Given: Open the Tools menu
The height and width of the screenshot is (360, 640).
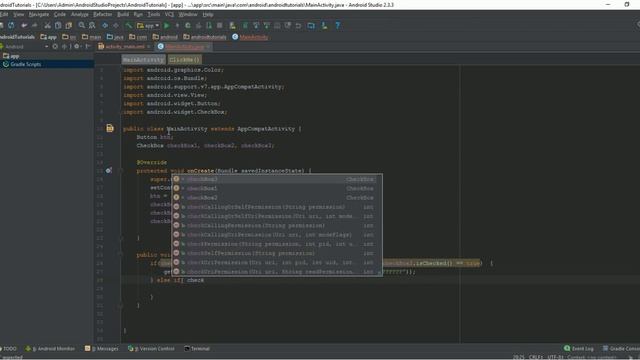Looking at the screenshot, I should (154, 14).
